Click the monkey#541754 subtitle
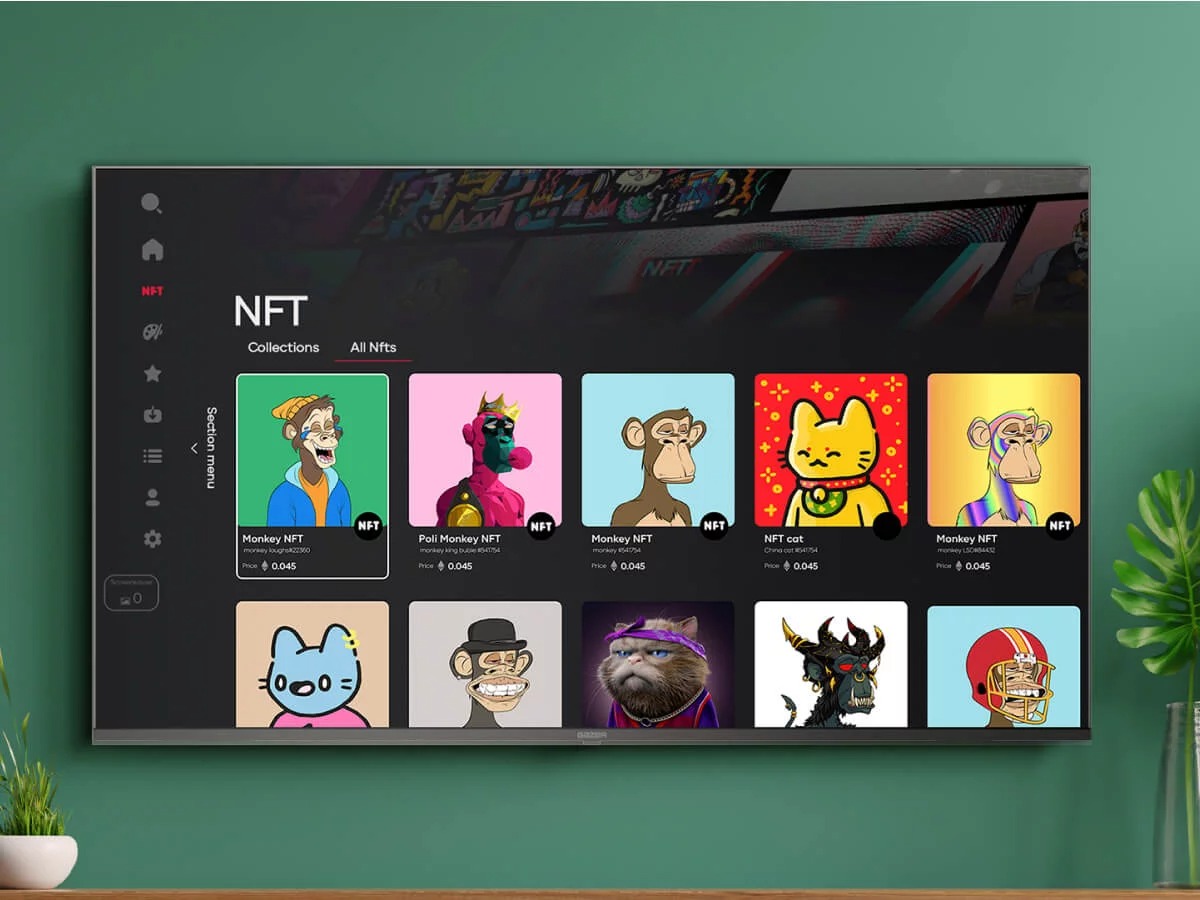The width and height of the screenshot is (1200, 900). 615,550
